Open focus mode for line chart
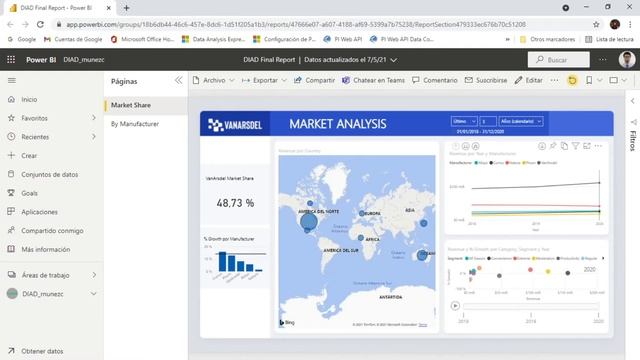 point(587,146)
